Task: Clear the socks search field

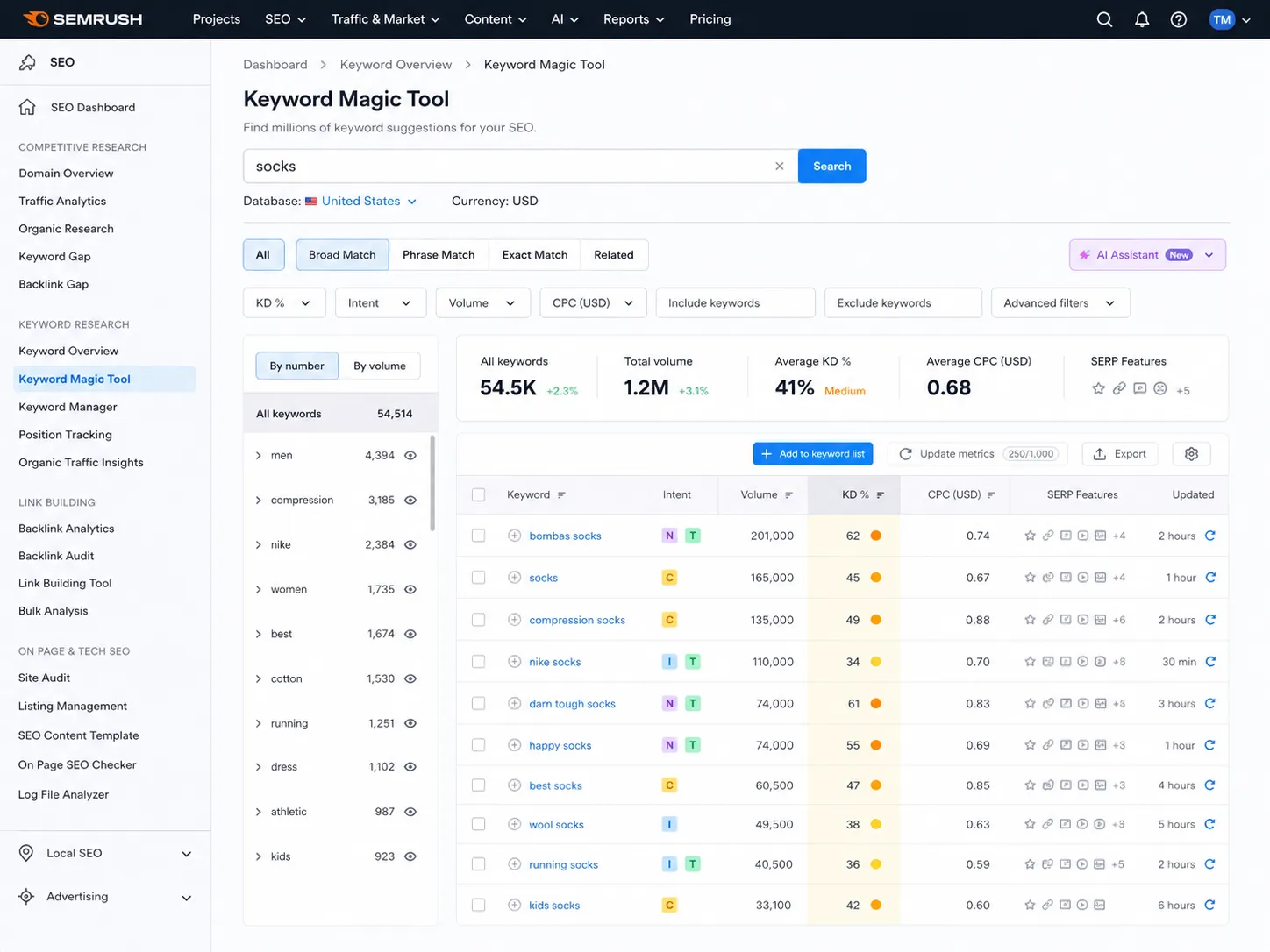Action: (779, 166)
